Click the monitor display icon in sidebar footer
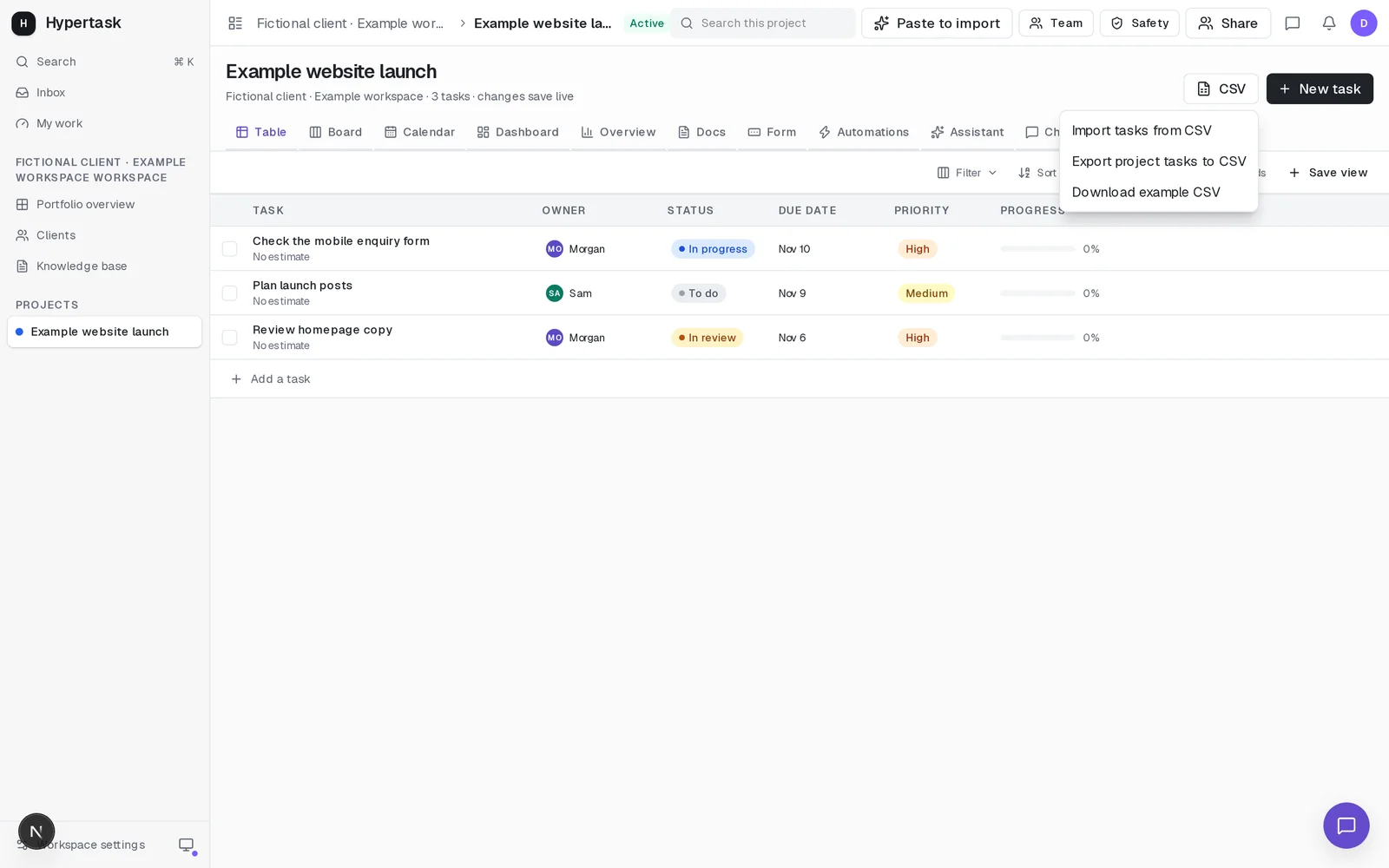 pos(186,845)
